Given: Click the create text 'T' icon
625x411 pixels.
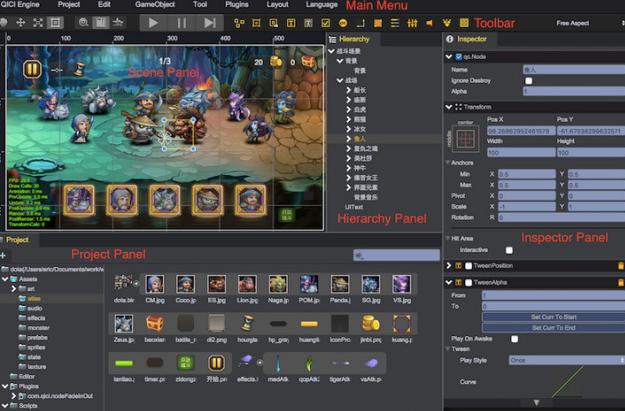Looking at the screenshot, I should tap(291, 23).
